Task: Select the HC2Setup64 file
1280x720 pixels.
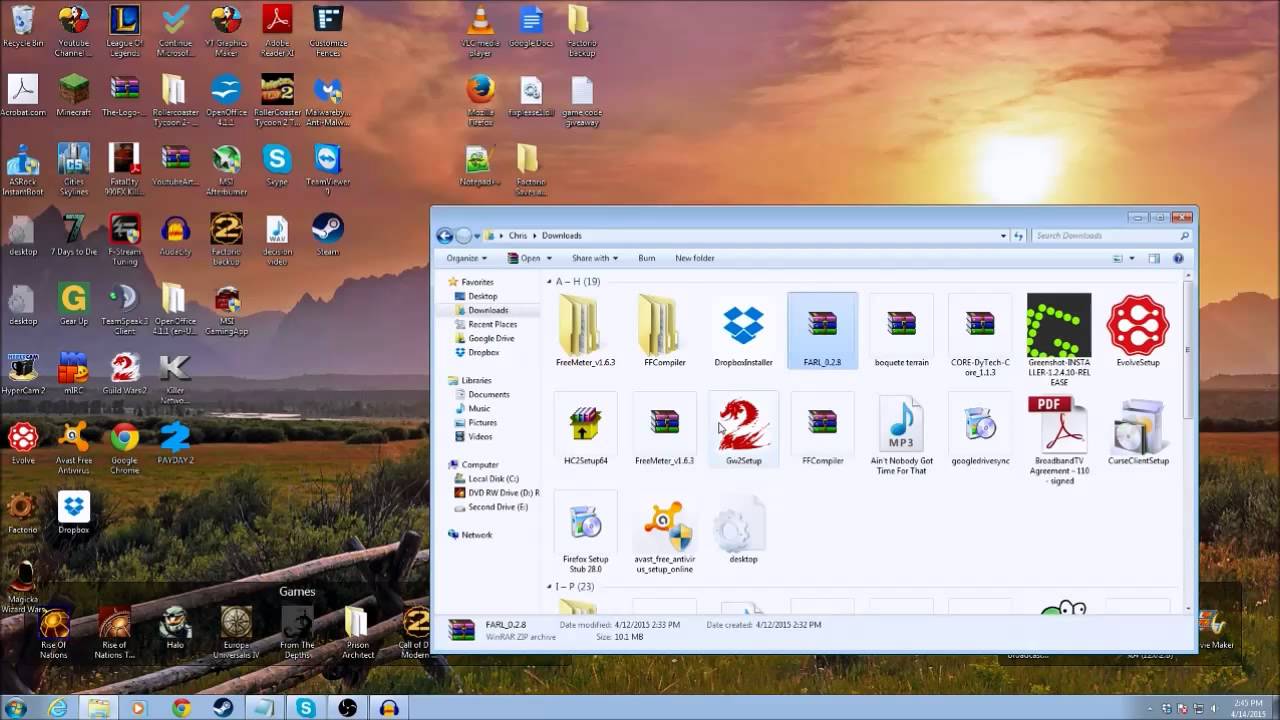Action: coord(585,430)
